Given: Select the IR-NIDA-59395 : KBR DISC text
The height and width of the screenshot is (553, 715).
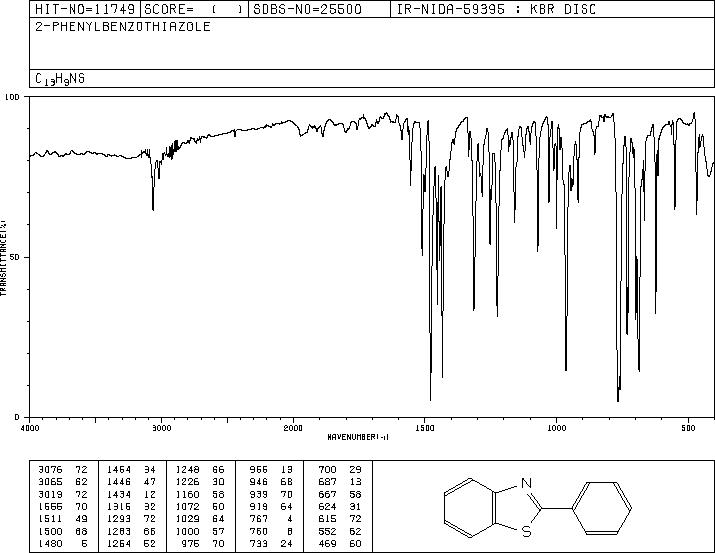Looking at the screenshot, I should point(496,9).
